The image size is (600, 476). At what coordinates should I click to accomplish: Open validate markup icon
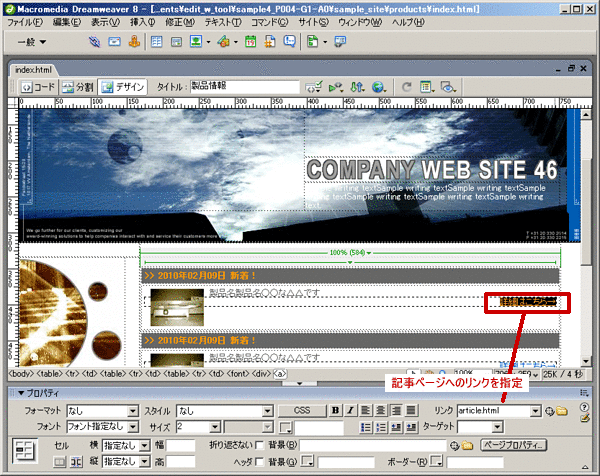coord(335,87)
